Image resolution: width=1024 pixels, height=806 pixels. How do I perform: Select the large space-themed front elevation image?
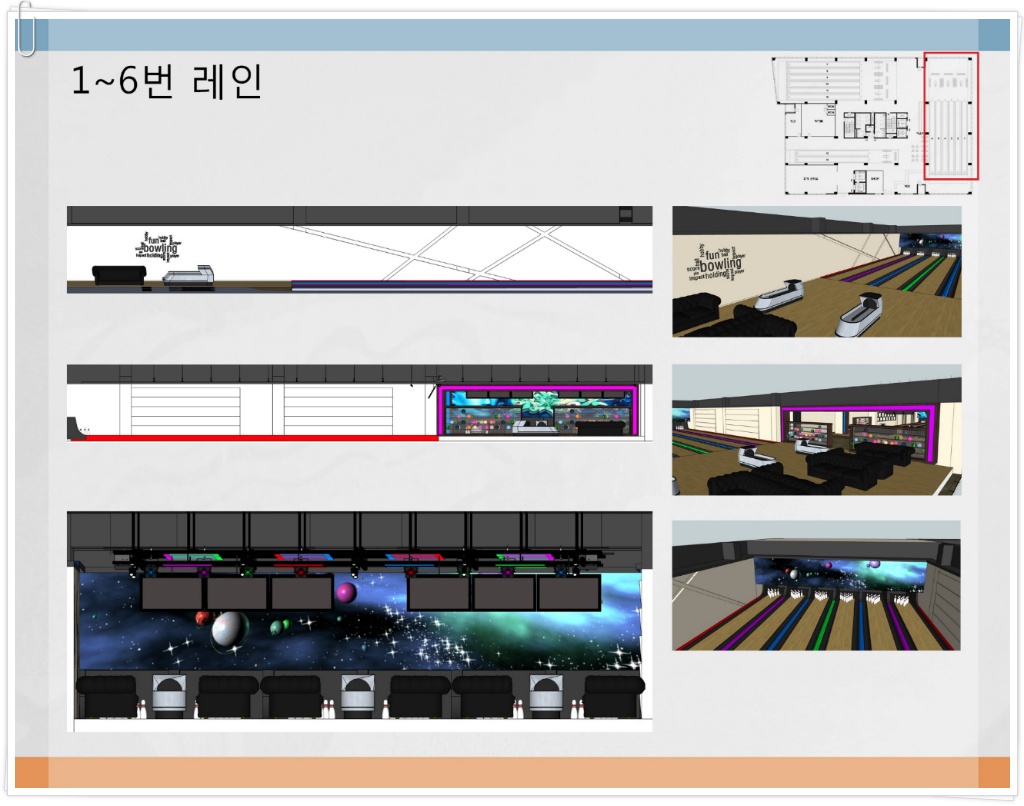click(359, 621)
